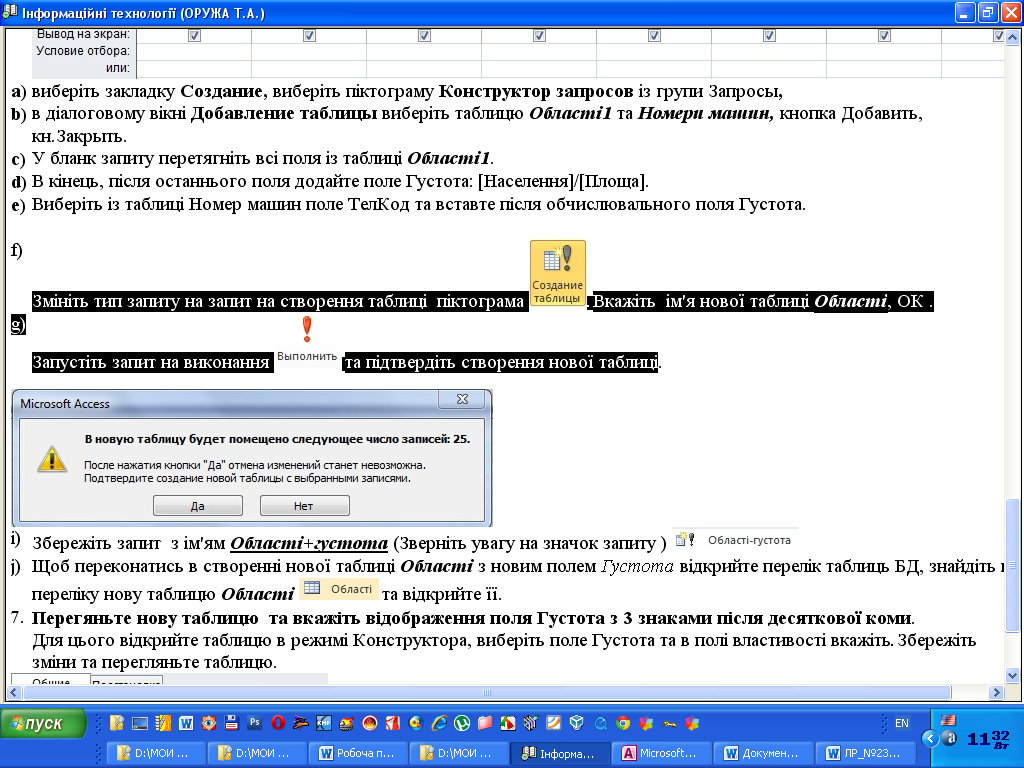Click the book icon in window title bar

pyautogui.click(x=10, y=12)
